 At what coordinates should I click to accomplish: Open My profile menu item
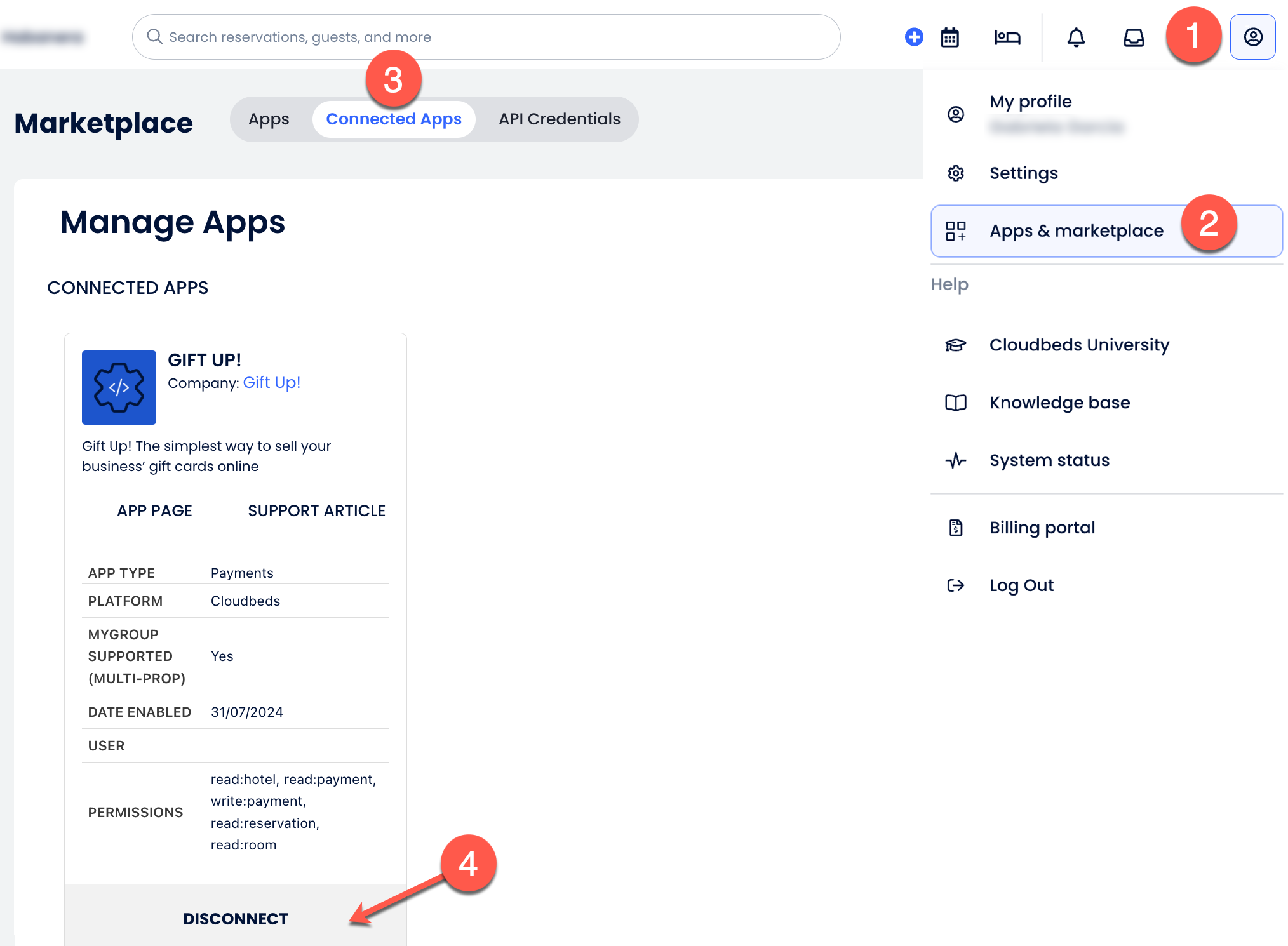1030,102
